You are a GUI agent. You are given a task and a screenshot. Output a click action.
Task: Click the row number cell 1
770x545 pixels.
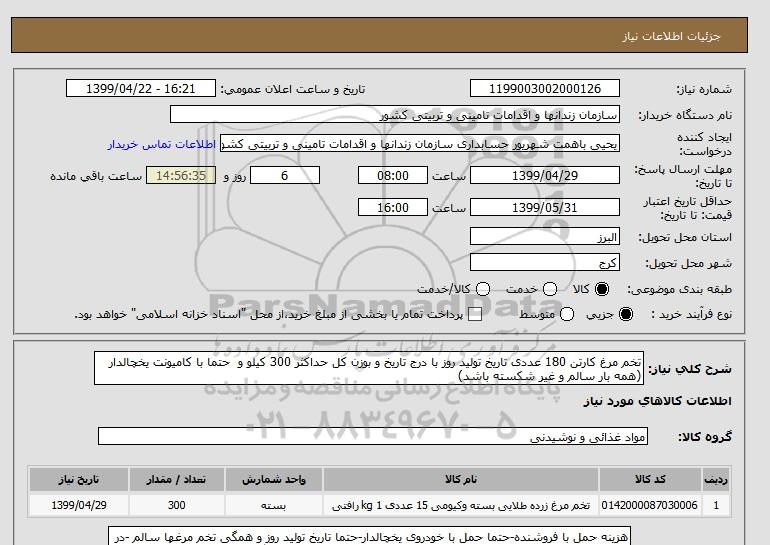pos(716,505)
